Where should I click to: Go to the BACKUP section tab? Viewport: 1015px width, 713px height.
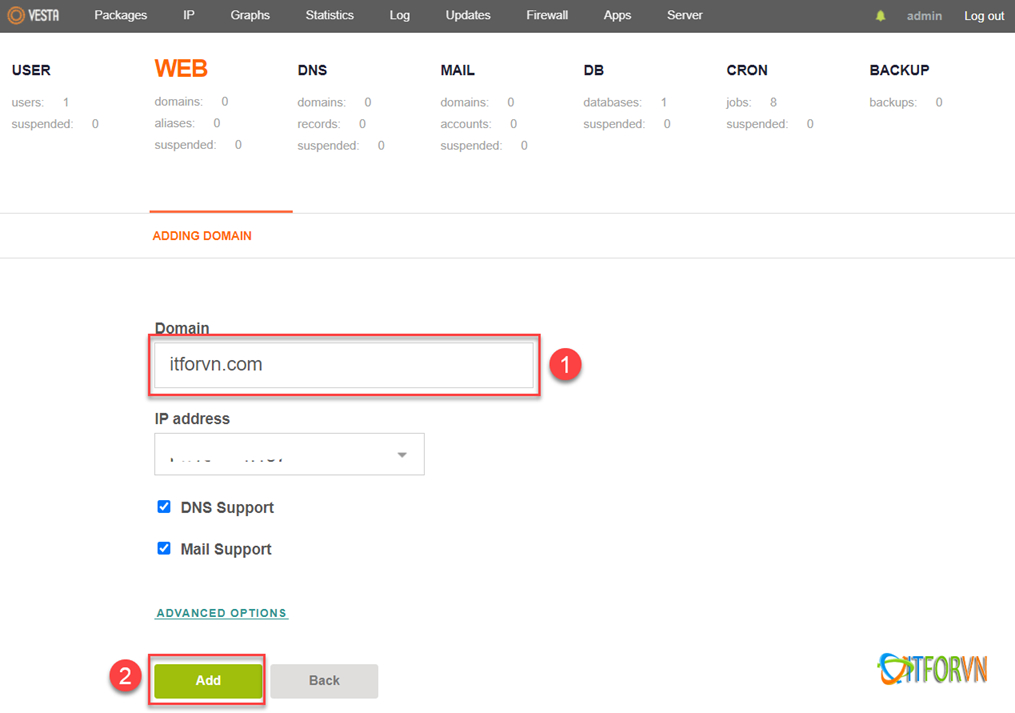click(x=899, y=71)
